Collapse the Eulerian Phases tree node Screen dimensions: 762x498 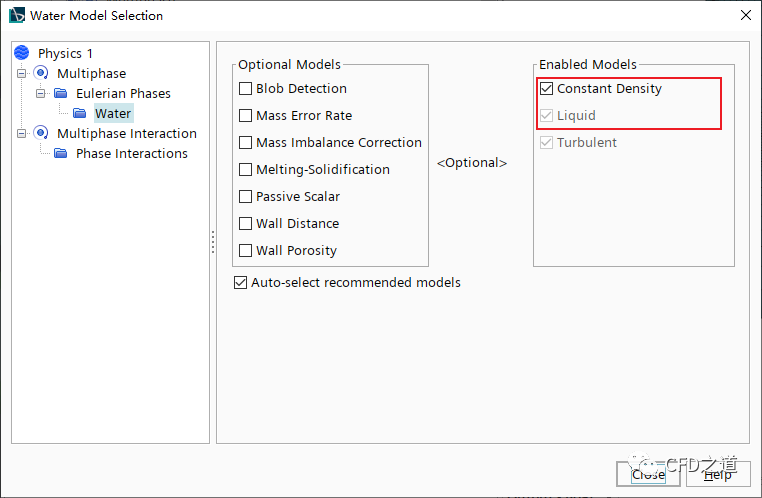[41, 93]
